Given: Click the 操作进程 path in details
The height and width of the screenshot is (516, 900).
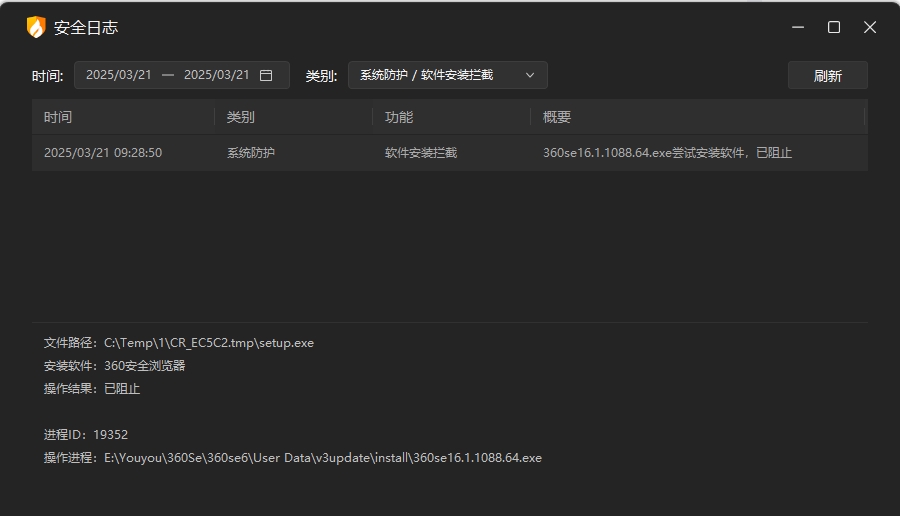Looking at the screenshot, I should pyautogui.click(x=322, y=458).
